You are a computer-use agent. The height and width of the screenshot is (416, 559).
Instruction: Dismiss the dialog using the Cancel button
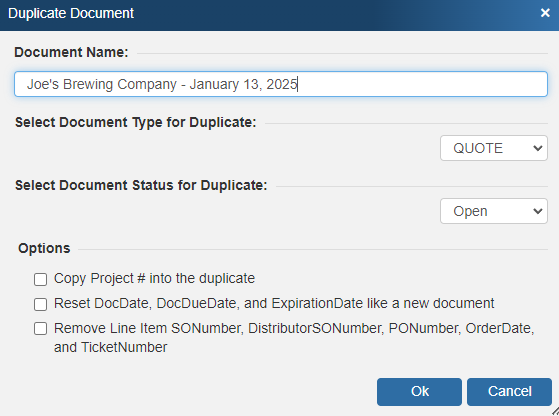point(509,392)
